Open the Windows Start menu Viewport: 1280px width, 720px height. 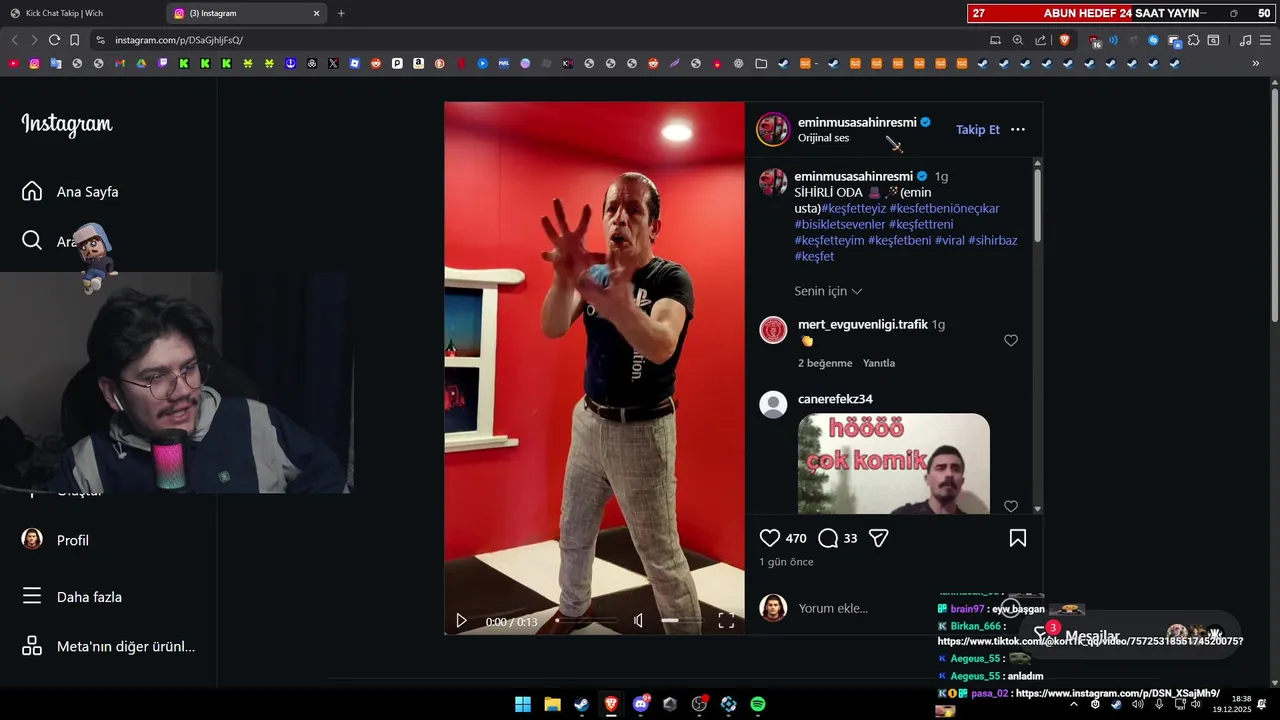(523, 704)
